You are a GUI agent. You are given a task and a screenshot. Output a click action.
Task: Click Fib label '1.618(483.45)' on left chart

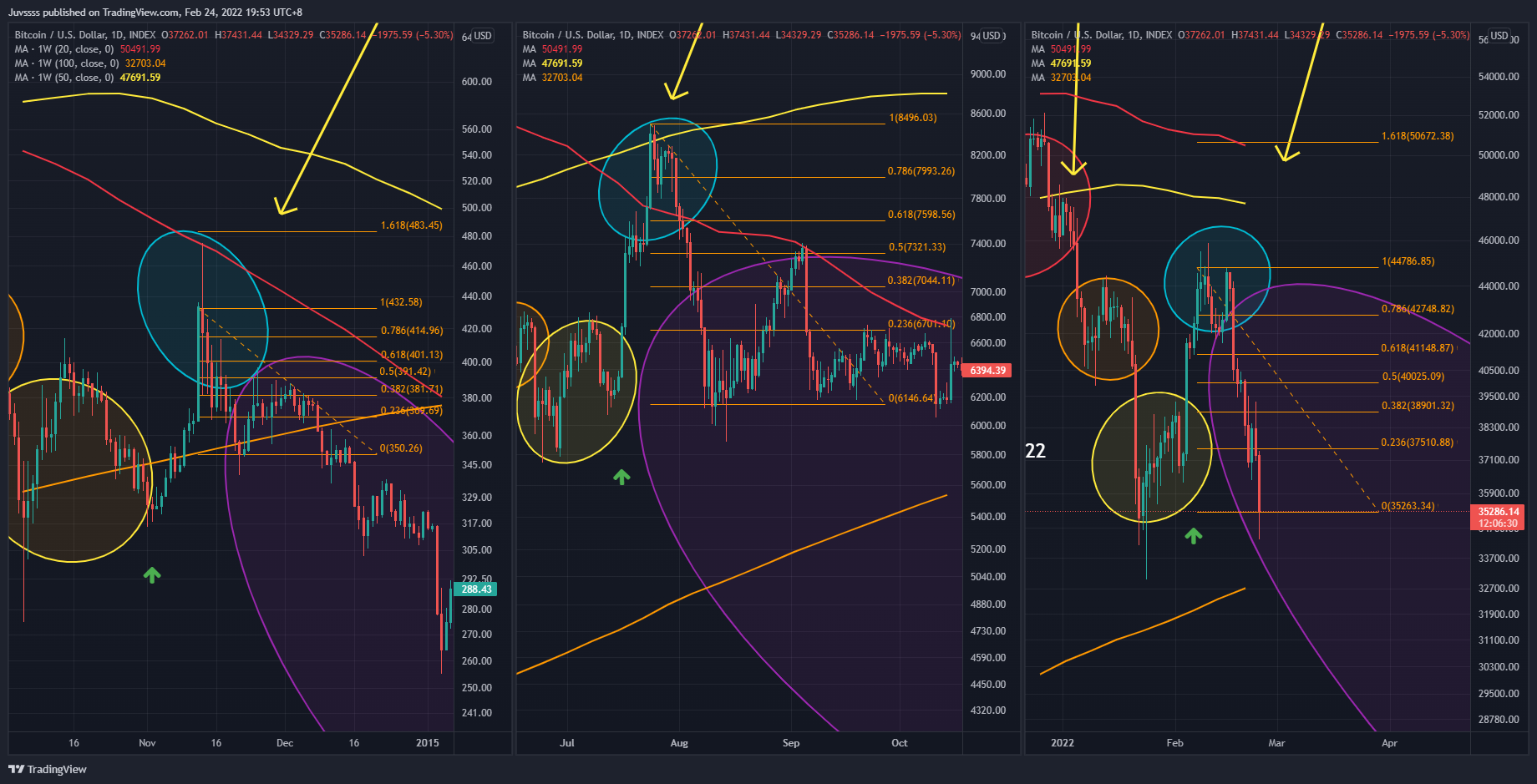click(x=412, y=225)
